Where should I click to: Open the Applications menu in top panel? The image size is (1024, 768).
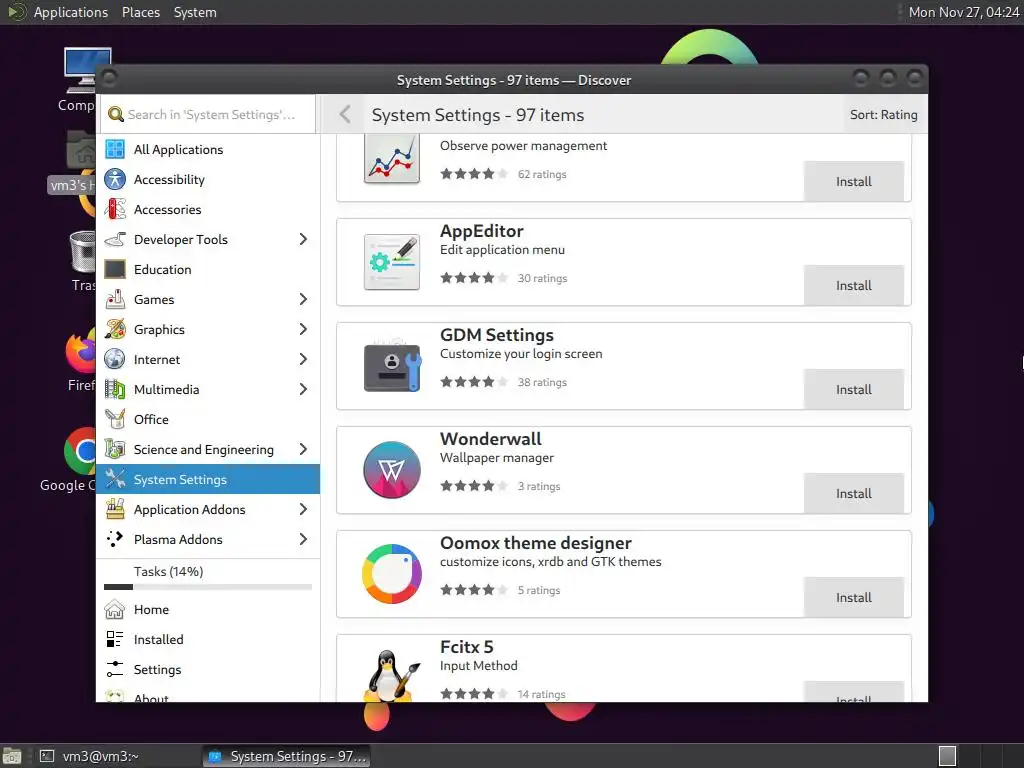pos(71,12)
